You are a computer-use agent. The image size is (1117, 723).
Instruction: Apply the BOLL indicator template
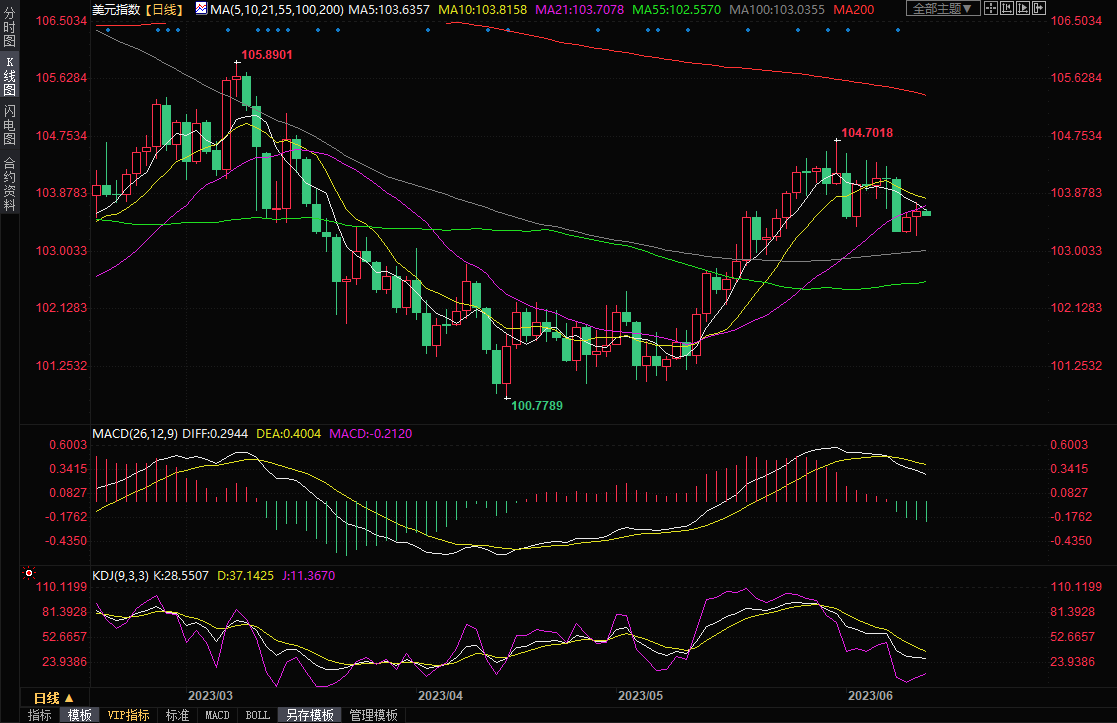tap(257, 715)
